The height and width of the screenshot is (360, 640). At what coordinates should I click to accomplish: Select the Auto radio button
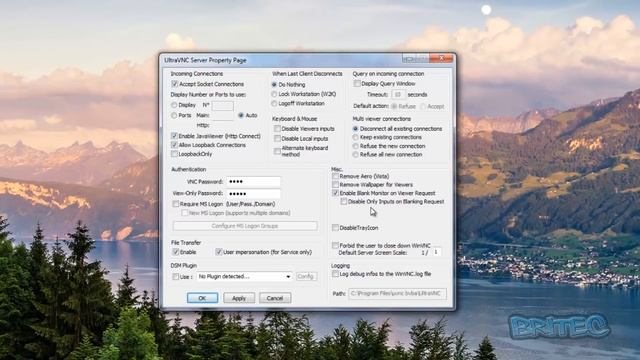(x=241, y=116)
